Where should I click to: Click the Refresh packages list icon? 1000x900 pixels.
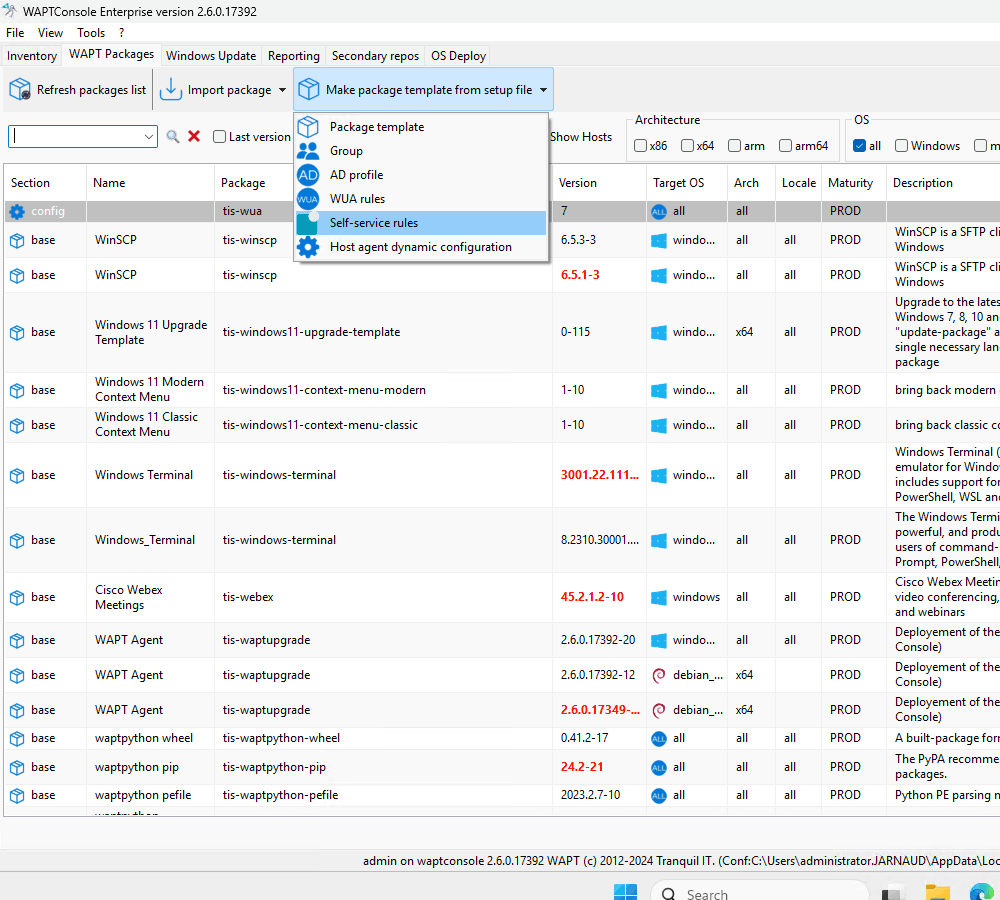[20, 90]
